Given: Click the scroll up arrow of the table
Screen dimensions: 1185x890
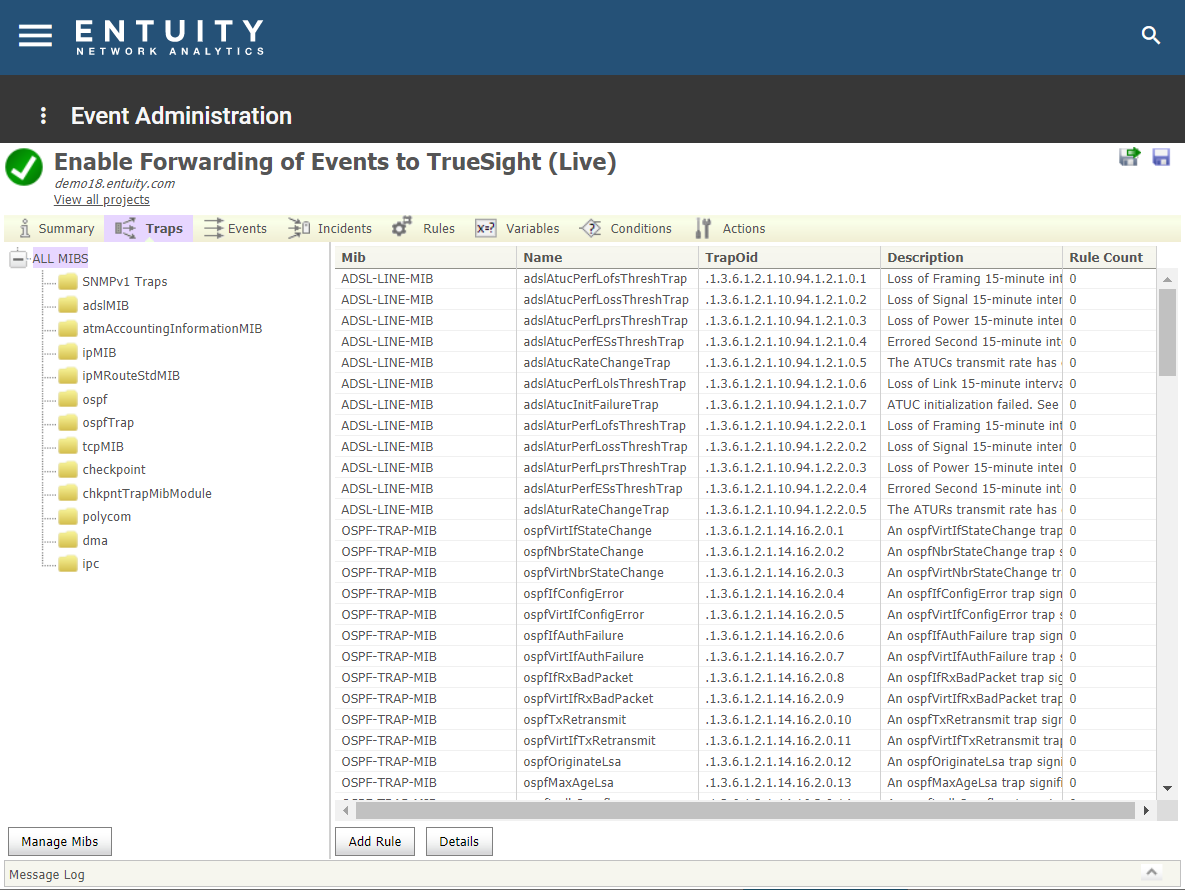Looking at the screenshot, I should point(1167,279).
